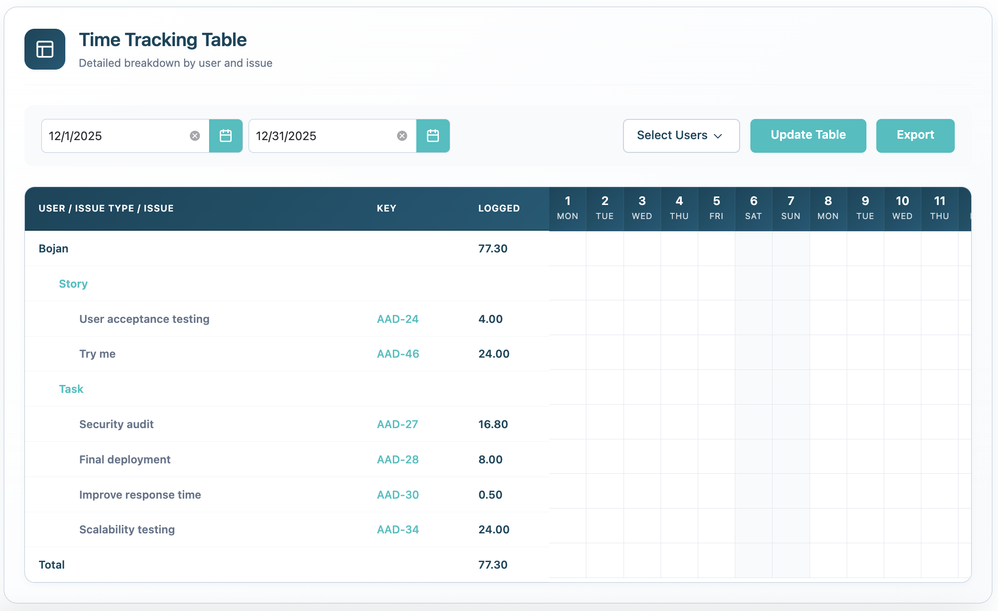Click the 7 SUN day column header
Viewport: 998px width, 611px height.
coord(791,208)
